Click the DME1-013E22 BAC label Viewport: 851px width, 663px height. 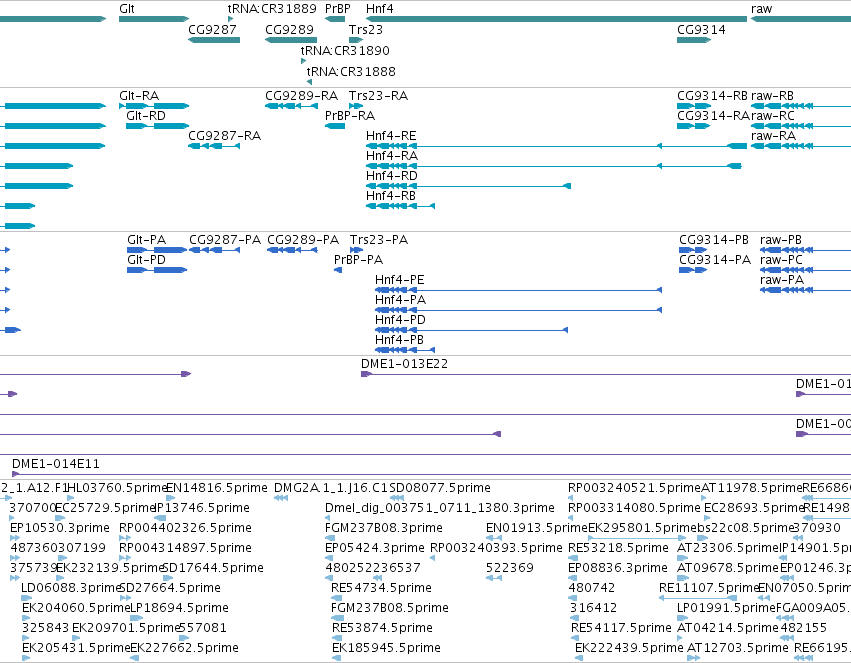point(404,364)
